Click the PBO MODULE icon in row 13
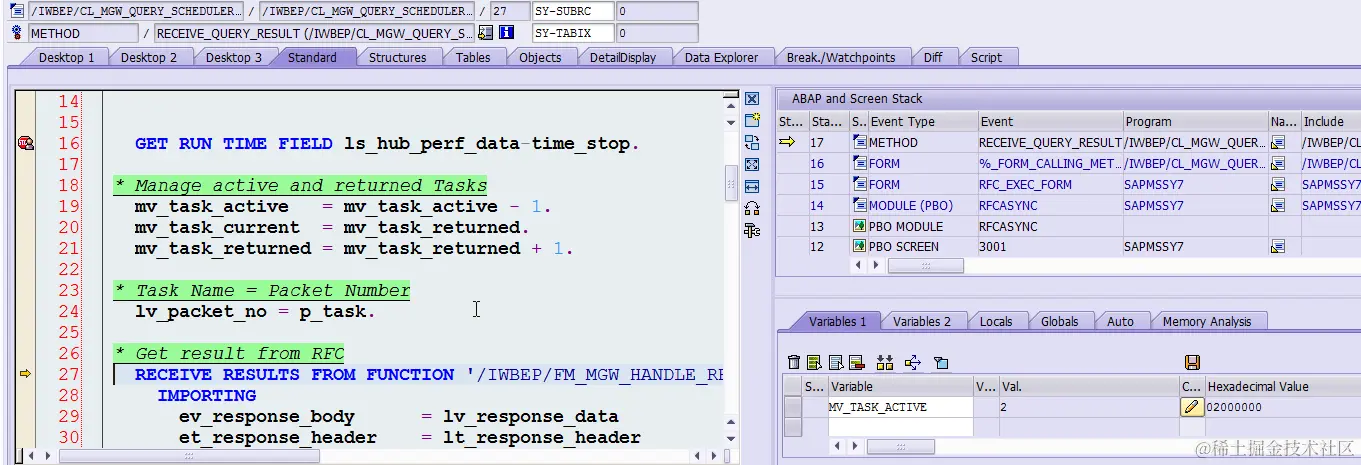 tap(859, 226)
